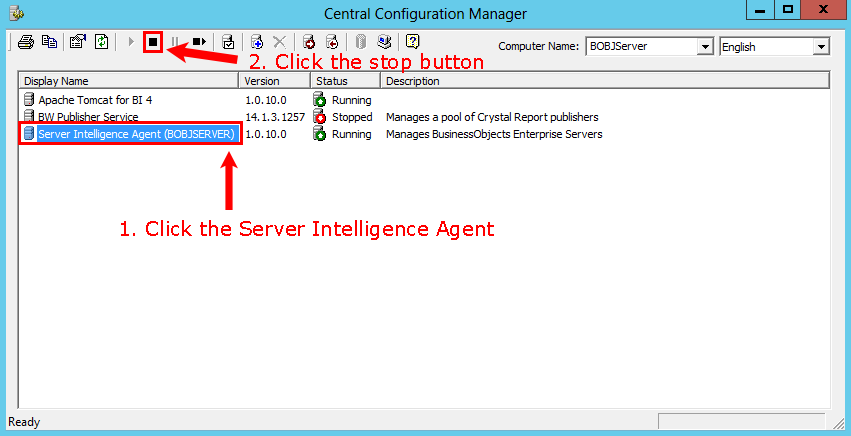Stop the selected service with the Stop button
This screenshot has height=436, width=851.
153,42
